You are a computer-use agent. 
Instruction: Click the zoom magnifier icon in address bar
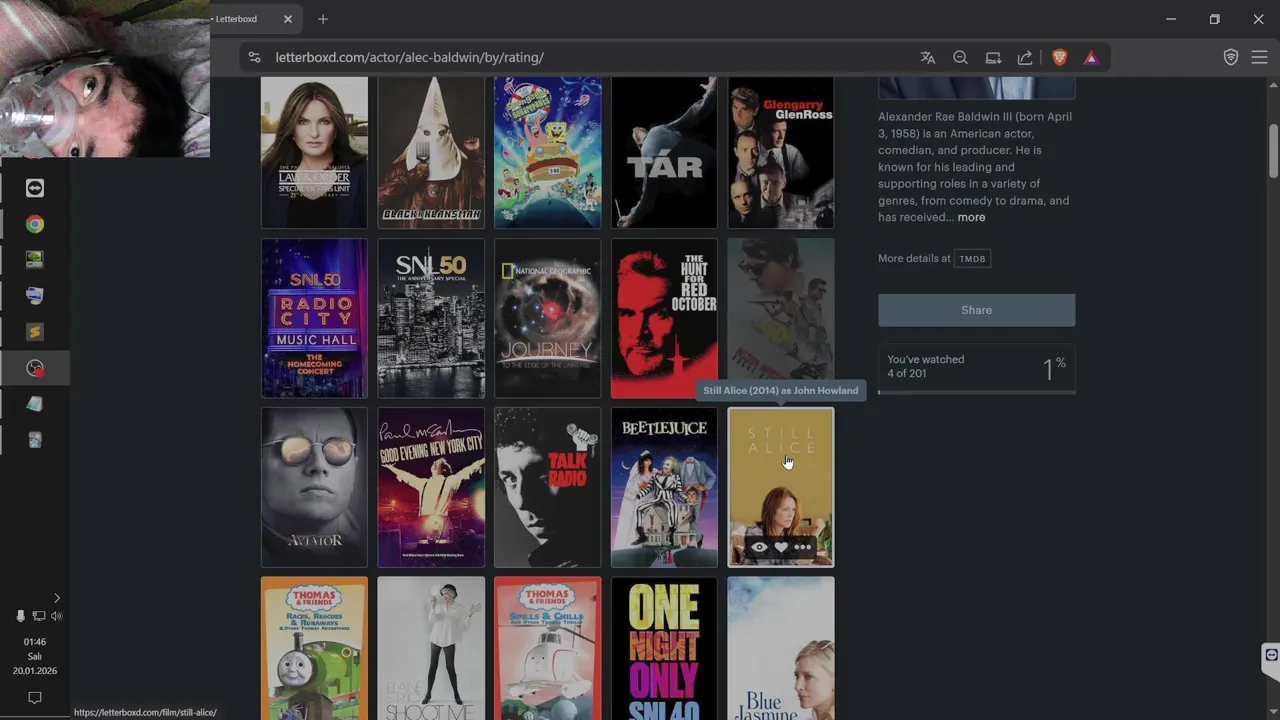(960, 58)
